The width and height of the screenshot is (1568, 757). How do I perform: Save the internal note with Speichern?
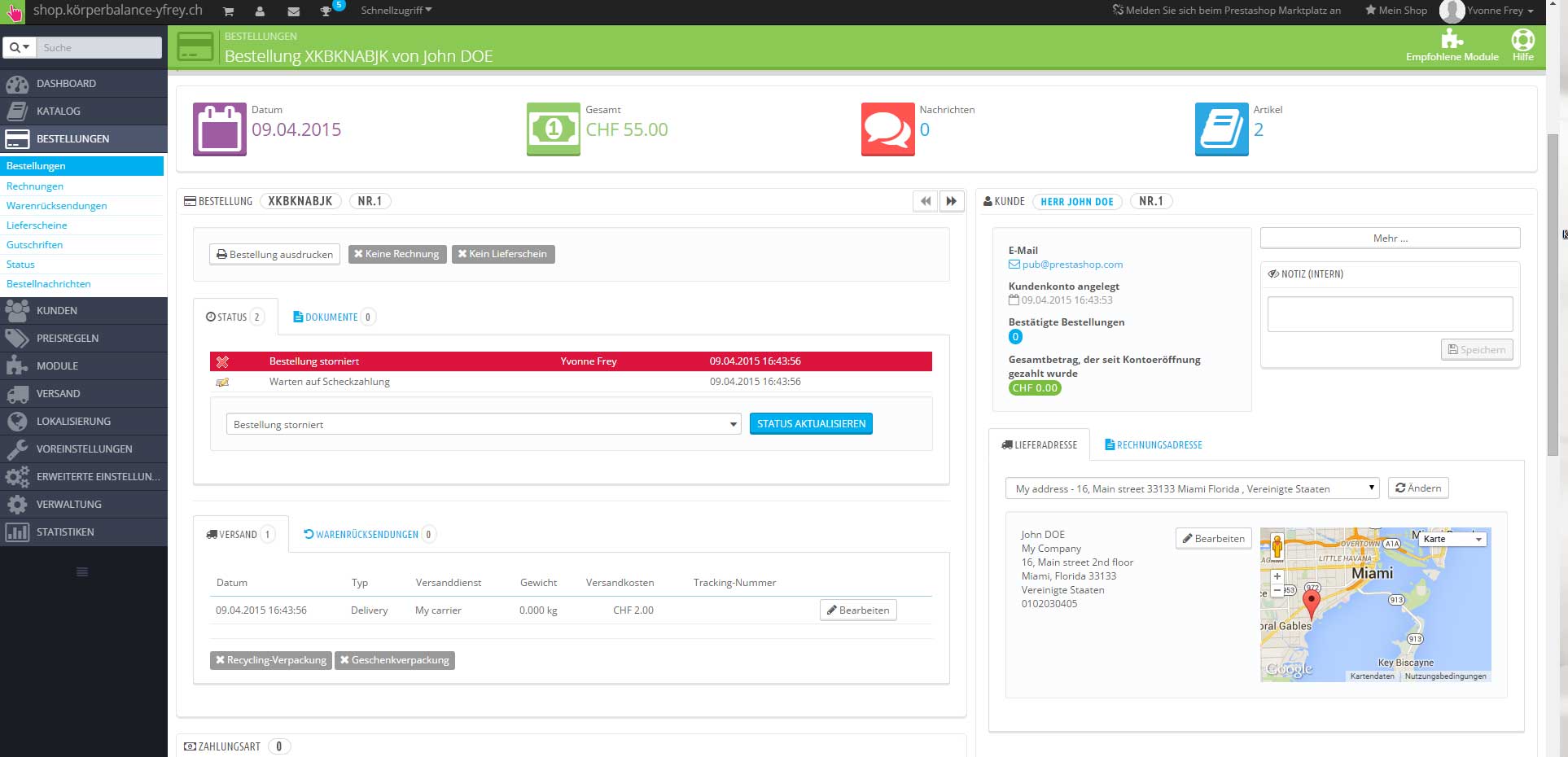pos(1477,350)
